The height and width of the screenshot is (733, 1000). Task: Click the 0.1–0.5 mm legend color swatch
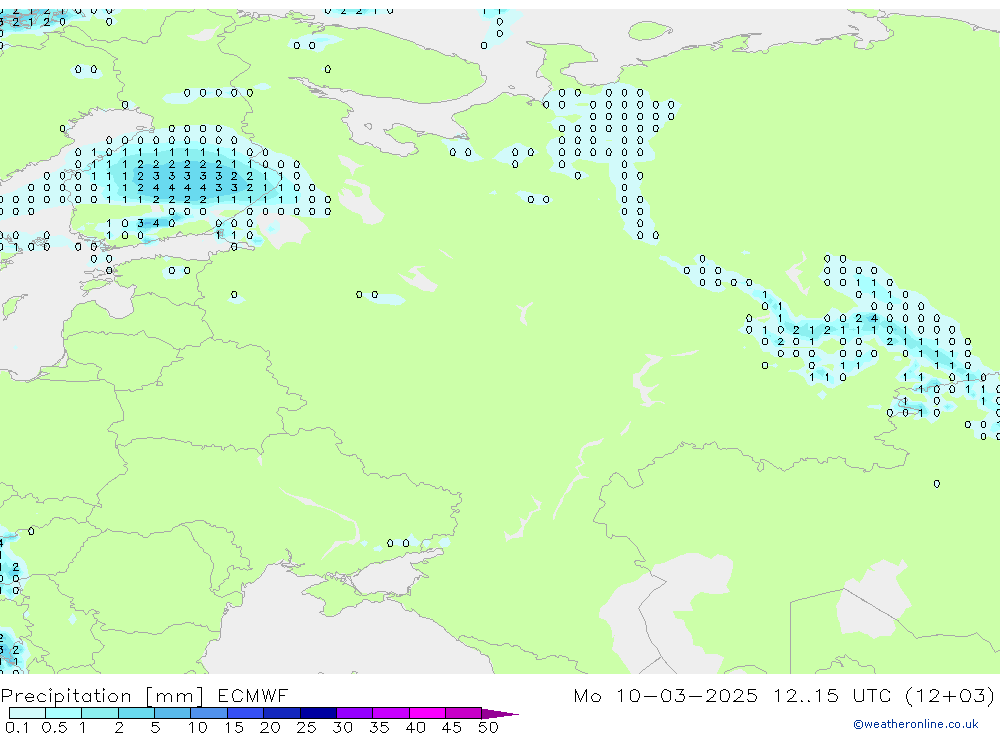click(x=27, y=713)
